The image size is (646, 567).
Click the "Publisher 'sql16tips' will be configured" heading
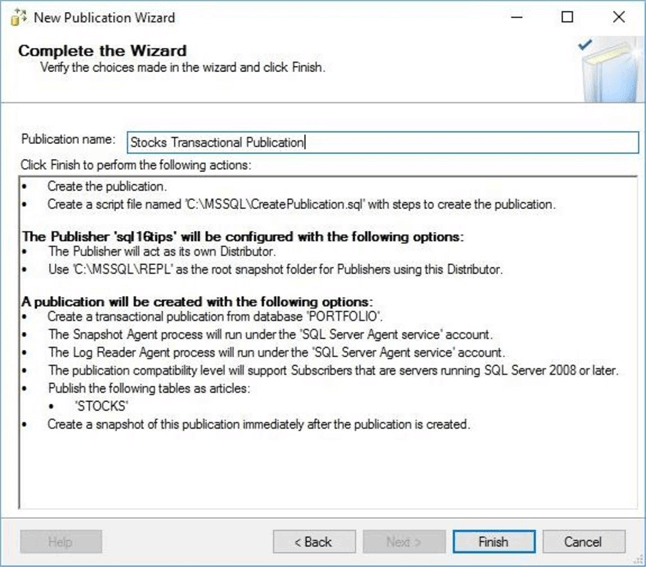243,236
